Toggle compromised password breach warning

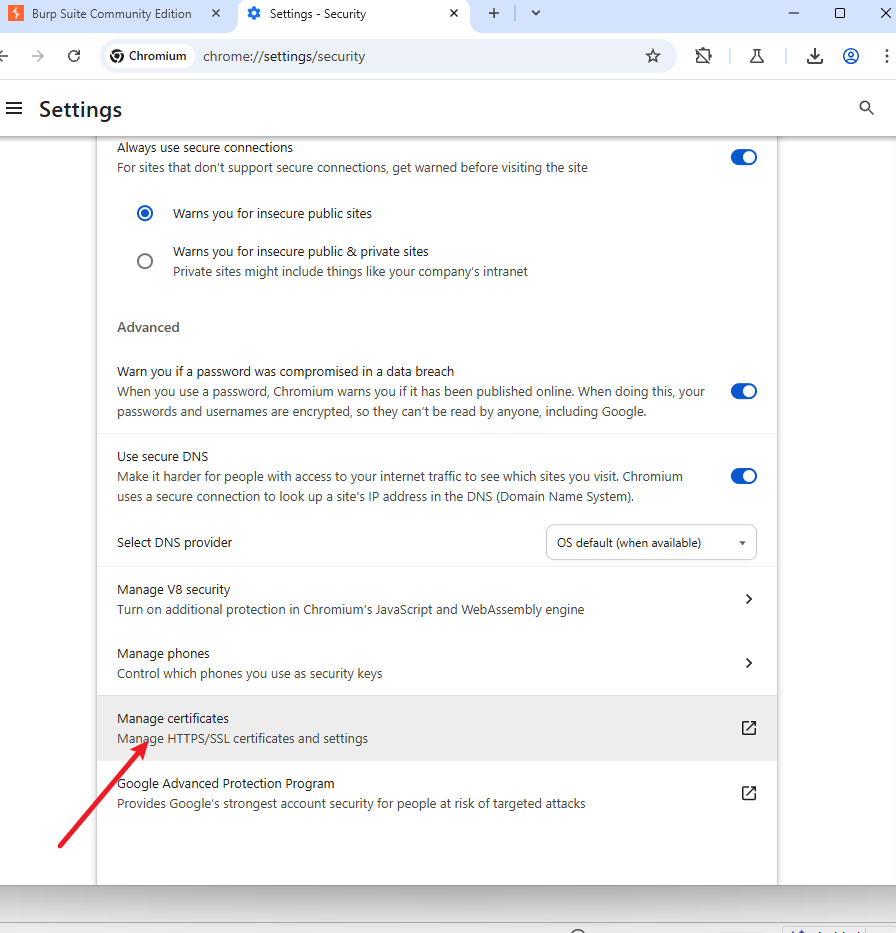pyautogui.click(x=744, y=391)
